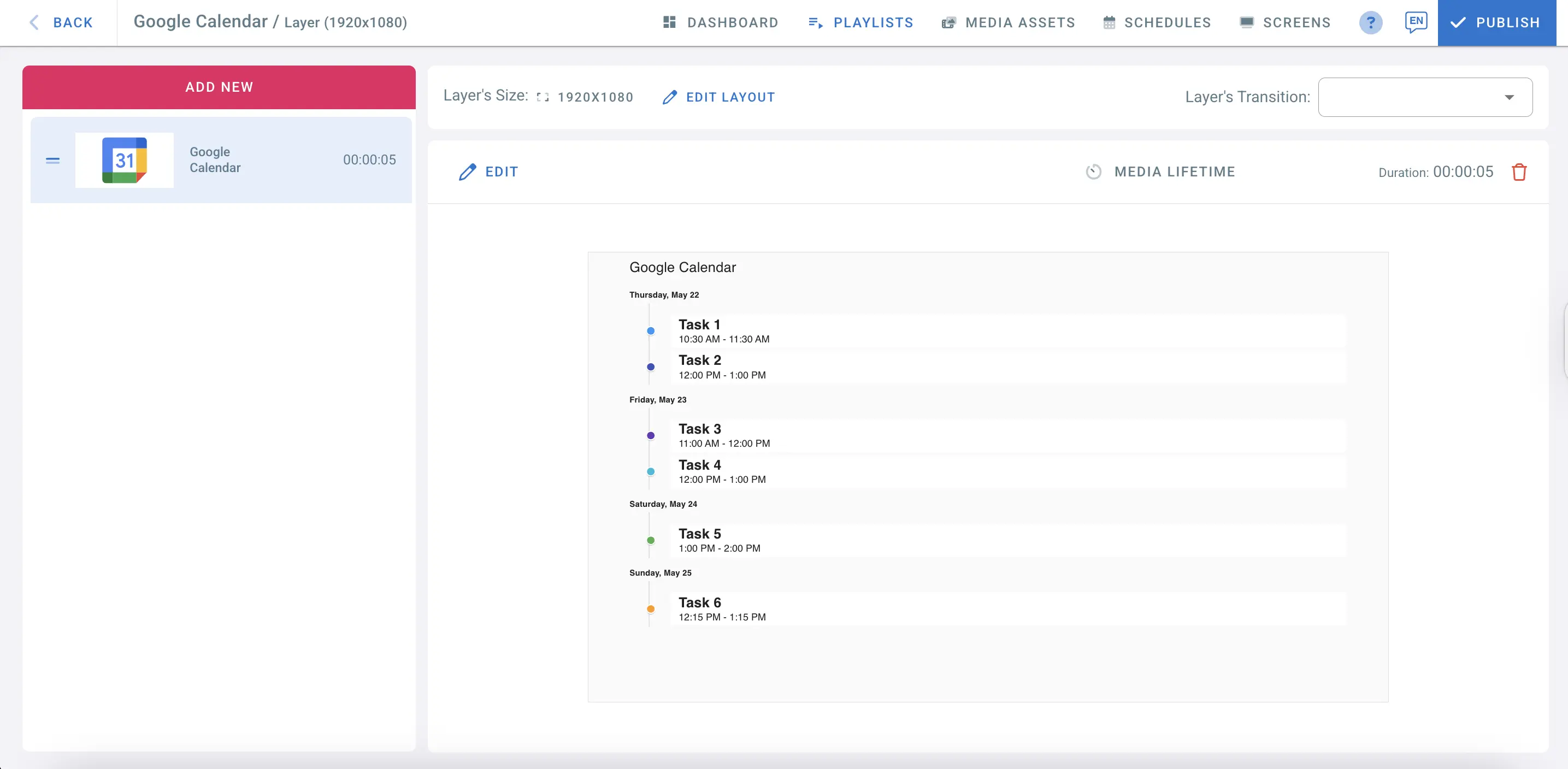Open Media Assets

1007,22
